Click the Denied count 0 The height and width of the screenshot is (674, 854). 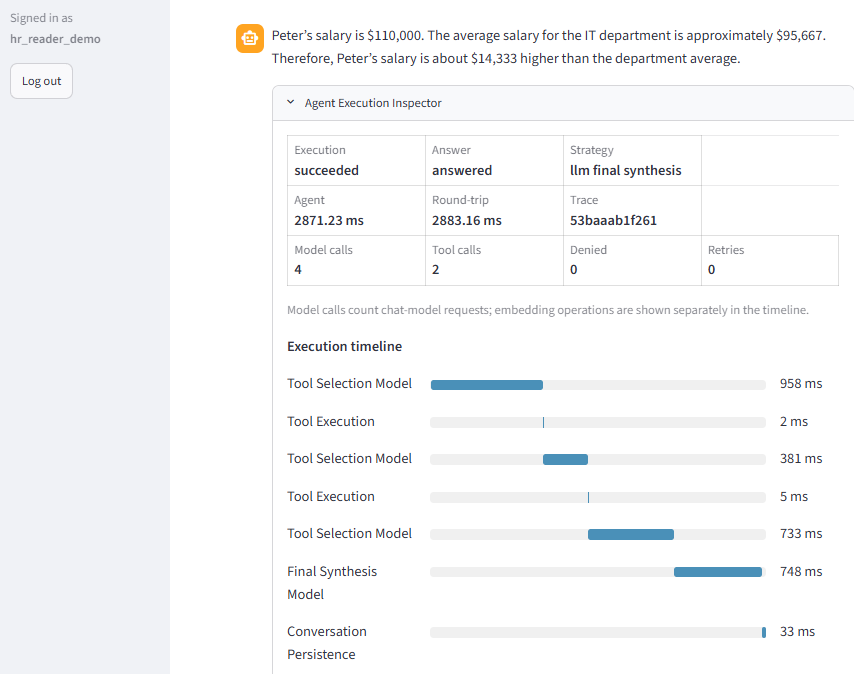(x=574, y=269)
